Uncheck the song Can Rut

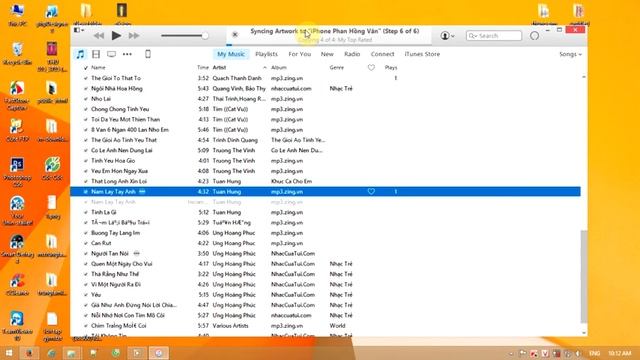pyautogui.click(x=85, y=243)
